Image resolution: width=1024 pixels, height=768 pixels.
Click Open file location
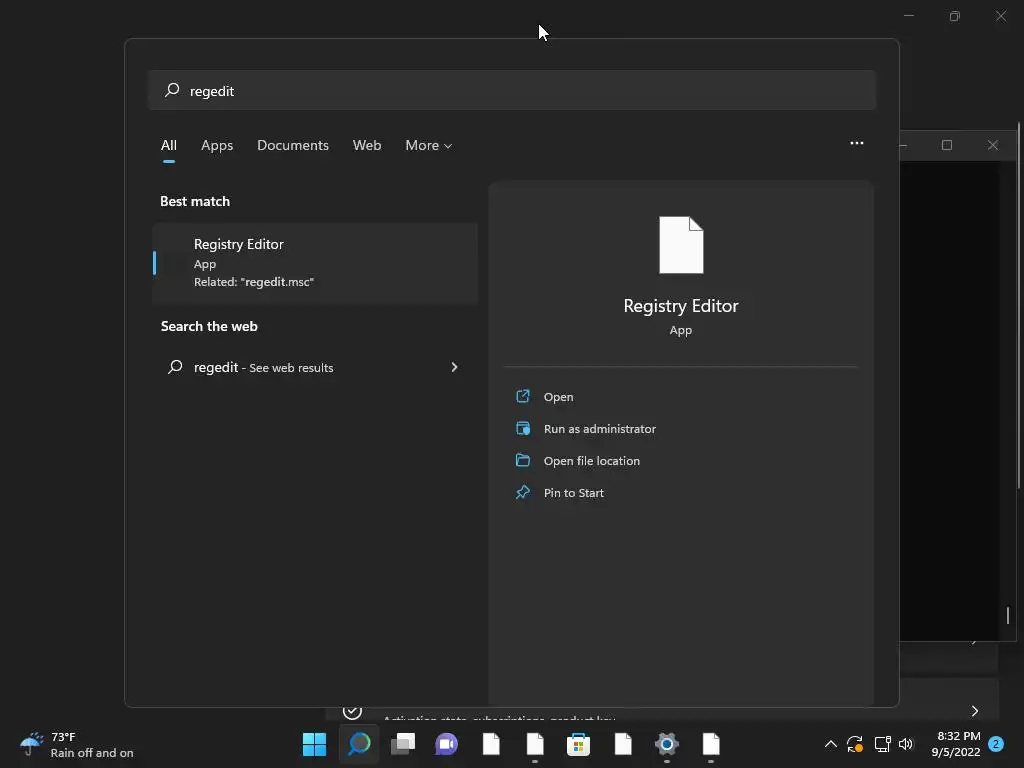click(592, 461)
